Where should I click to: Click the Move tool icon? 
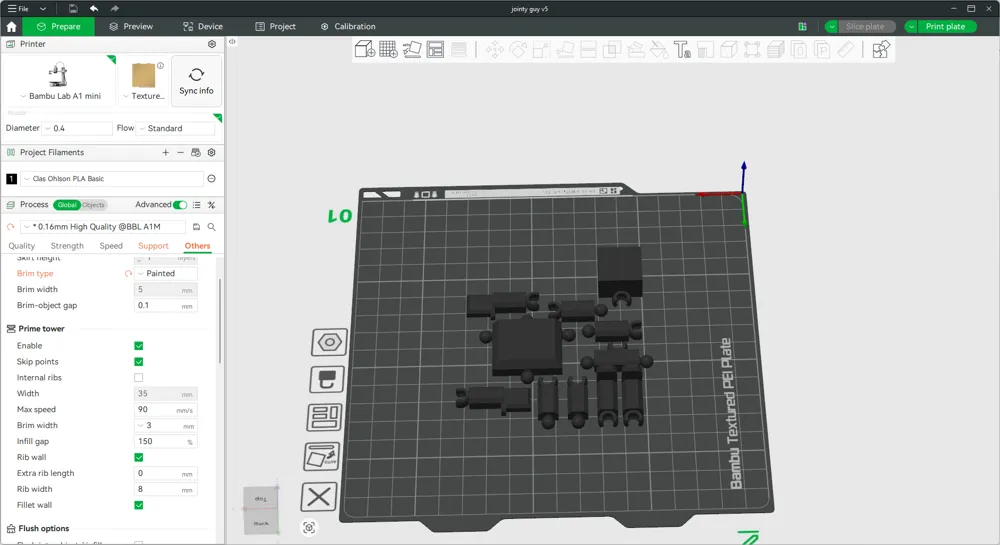click(494, 49)
